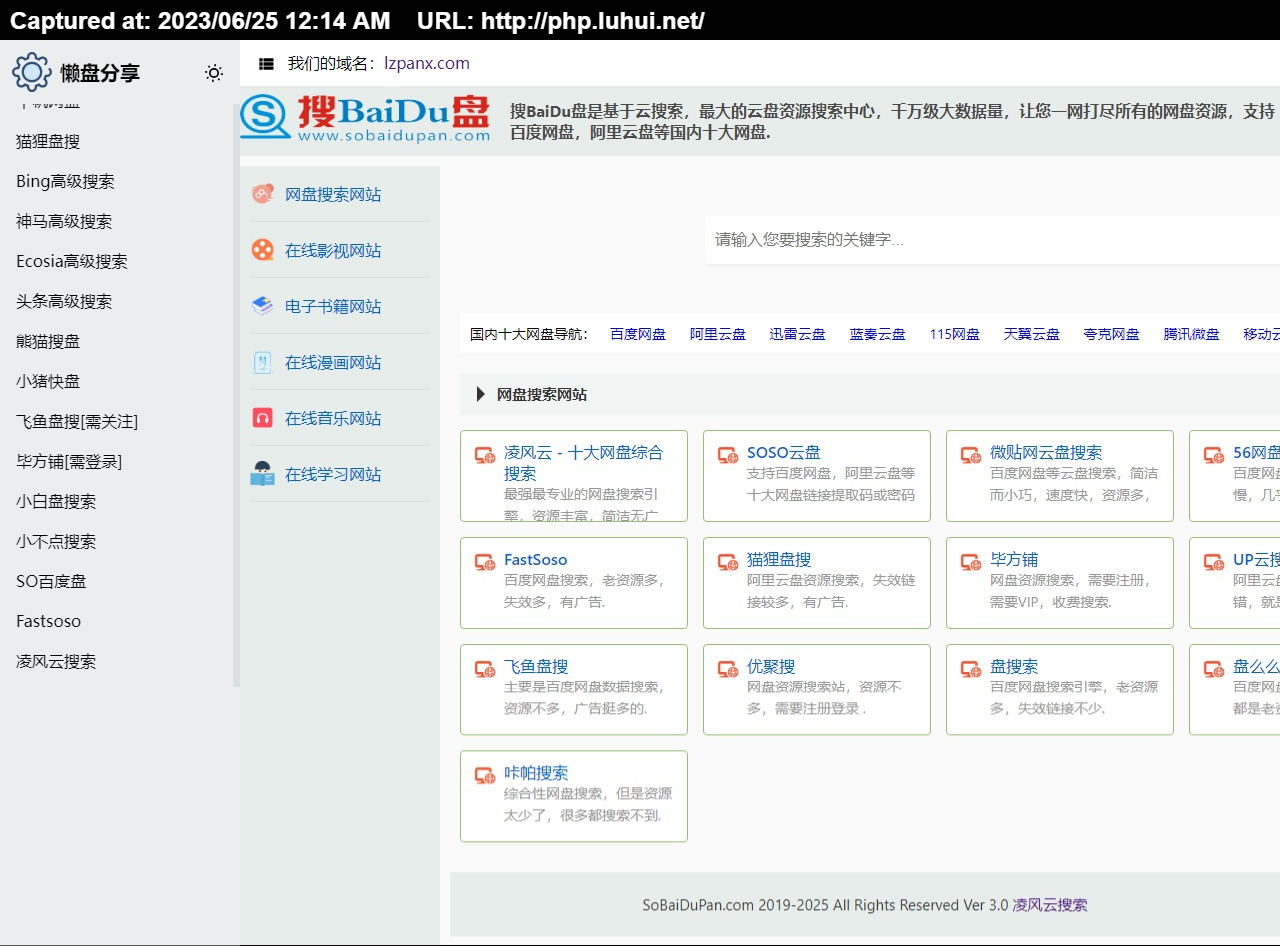Open the 网盘搜索网站 category menu item
Screen dimensions: 1280x946
333,195
